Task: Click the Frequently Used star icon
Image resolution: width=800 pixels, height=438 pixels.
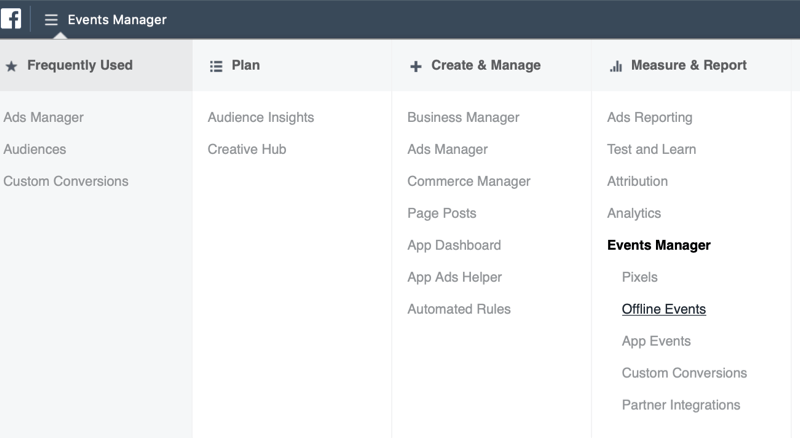Action: click(11, 66)
